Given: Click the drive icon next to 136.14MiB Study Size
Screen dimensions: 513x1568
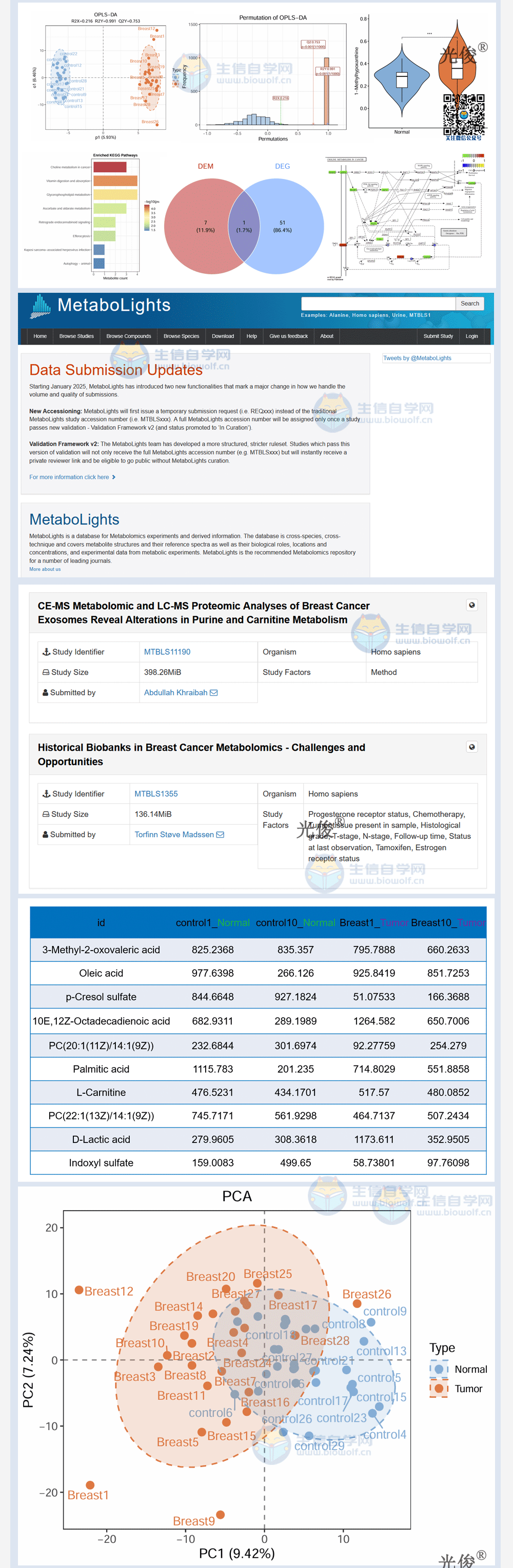Looking at the screenshot, I should point(46,814).
